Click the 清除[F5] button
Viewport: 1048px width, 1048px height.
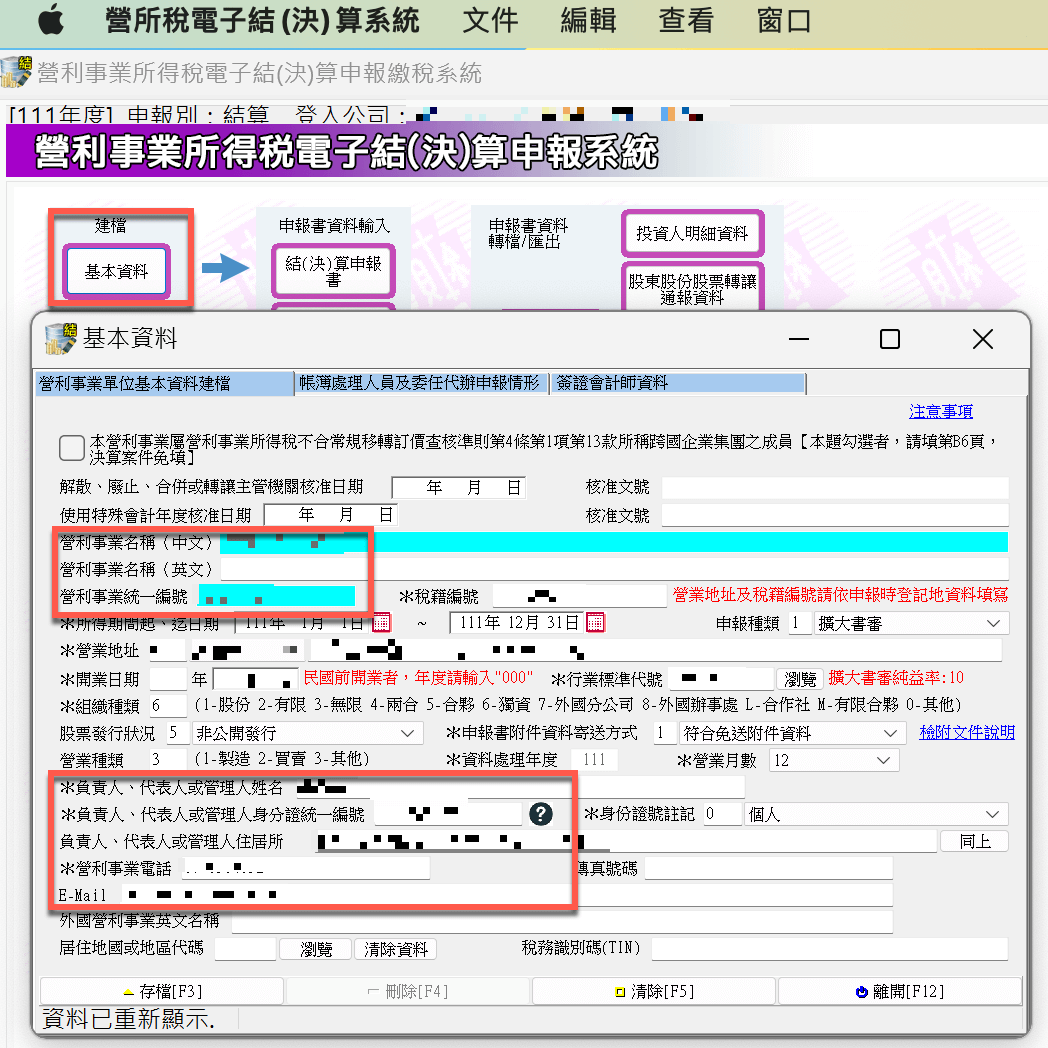point(654,991)
